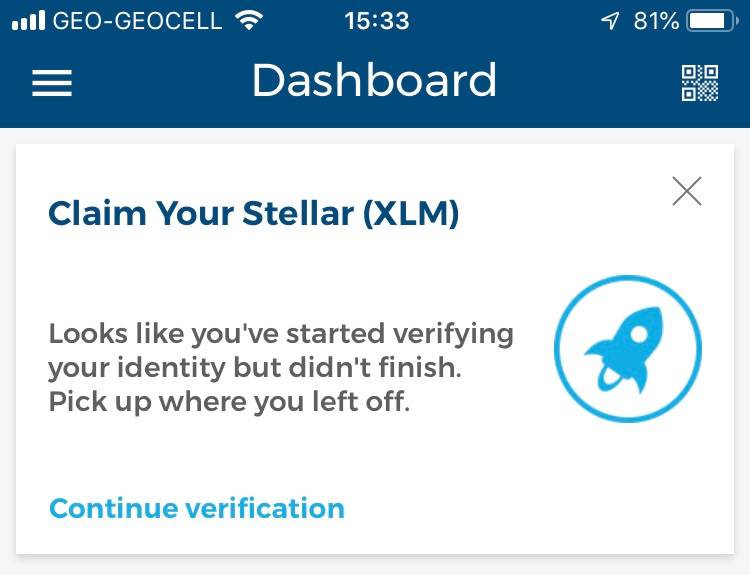Tap the (XLM) ticker in the heading
Screen dimensions: 750x575
[411, 213]
